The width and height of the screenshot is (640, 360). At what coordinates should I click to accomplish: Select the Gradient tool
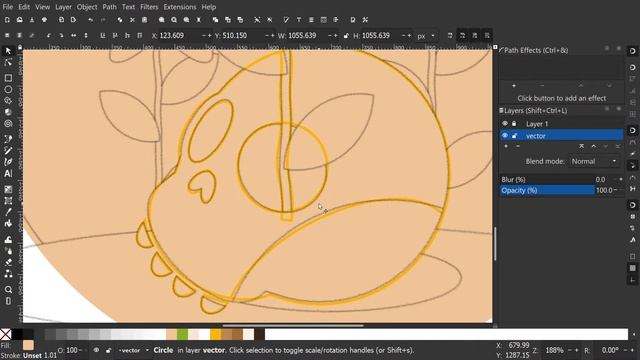8,189
